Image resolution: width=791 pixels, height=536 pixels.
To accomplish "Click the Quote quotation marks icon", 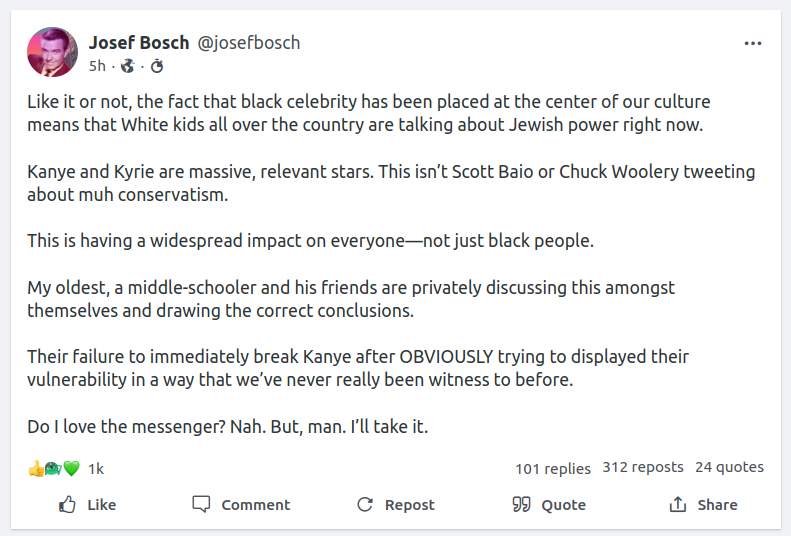I will (x=521, y=504).
